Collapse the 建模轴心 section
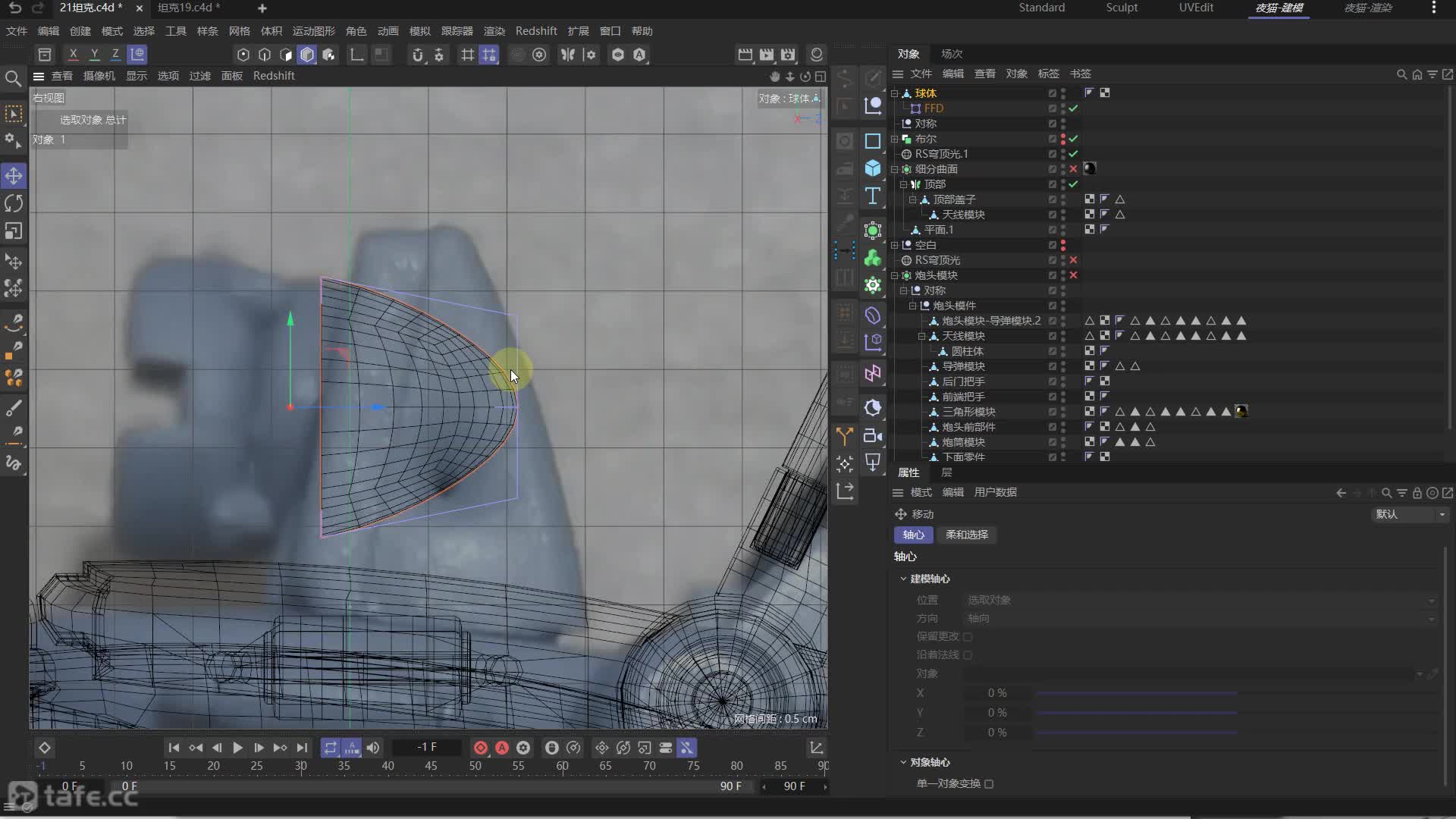This screenshot has height=819, width=1456. click(903, 579)
